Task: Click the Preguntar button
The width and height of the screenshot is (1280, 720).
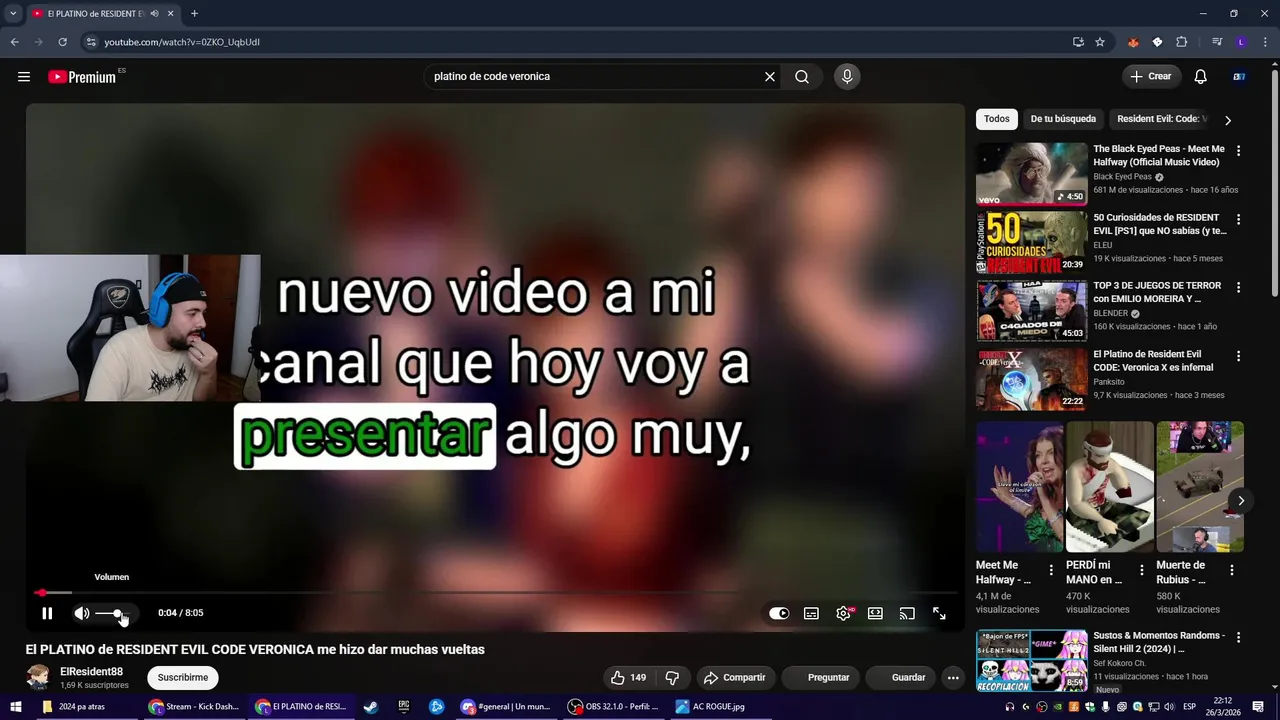Action: 821,677
